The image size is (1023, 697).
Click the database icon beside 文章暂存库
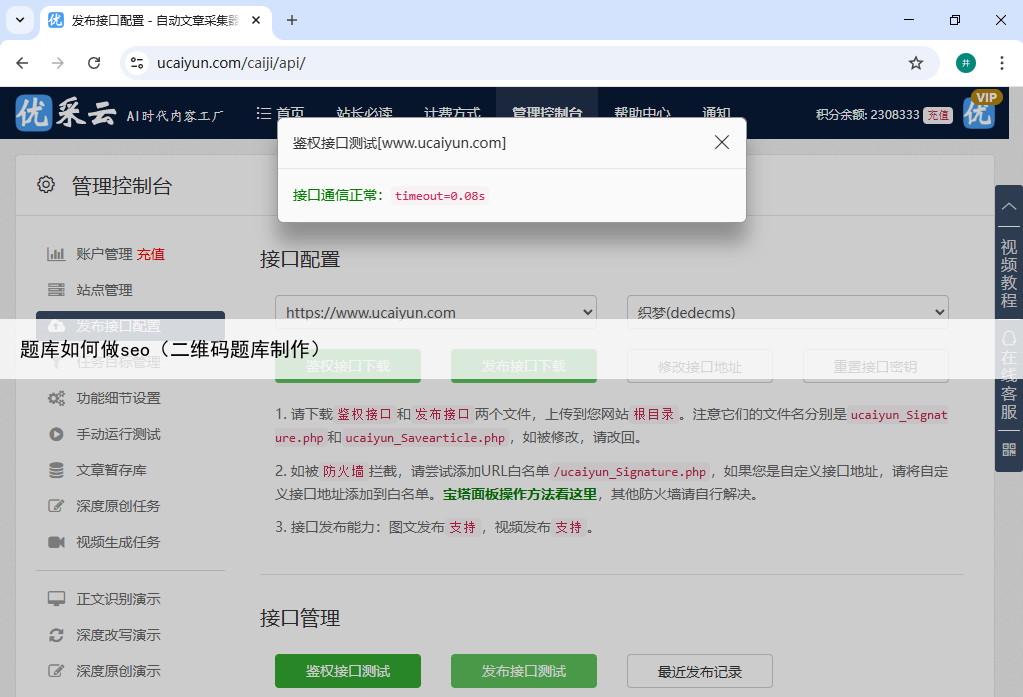(x=56, y=470)
